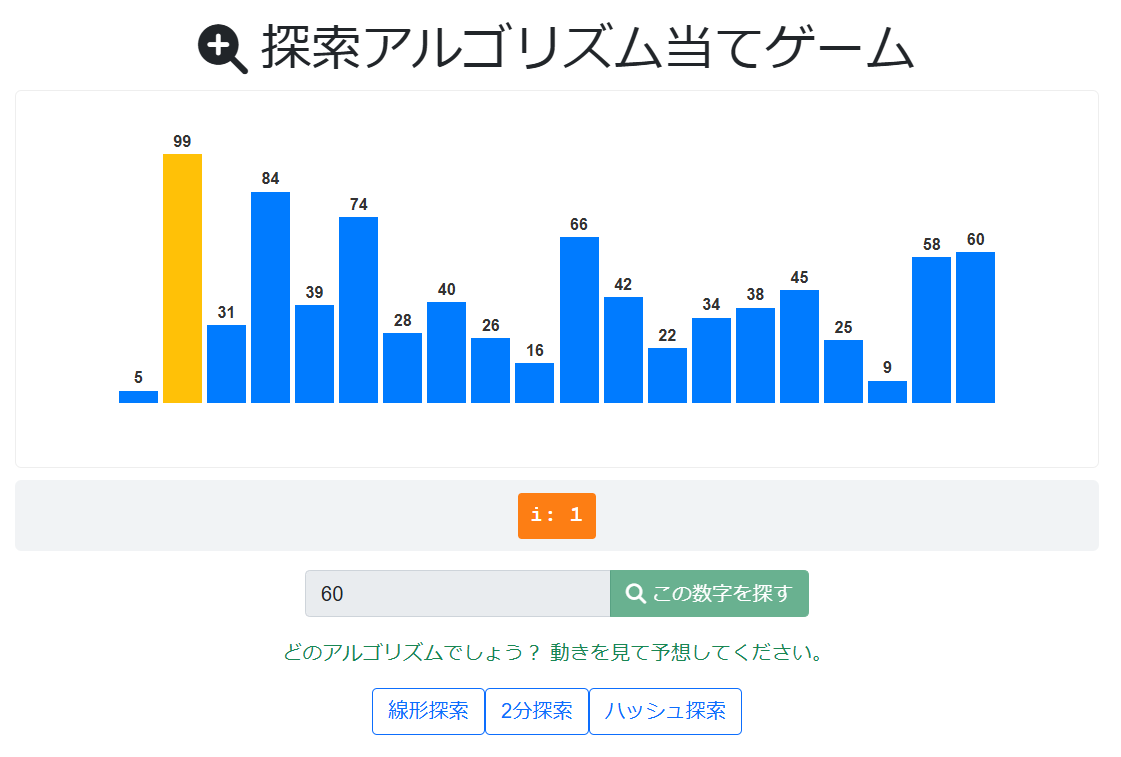Click the orange i: 1 index badge
1121x757 pixels.
click(x=557, y=516)
